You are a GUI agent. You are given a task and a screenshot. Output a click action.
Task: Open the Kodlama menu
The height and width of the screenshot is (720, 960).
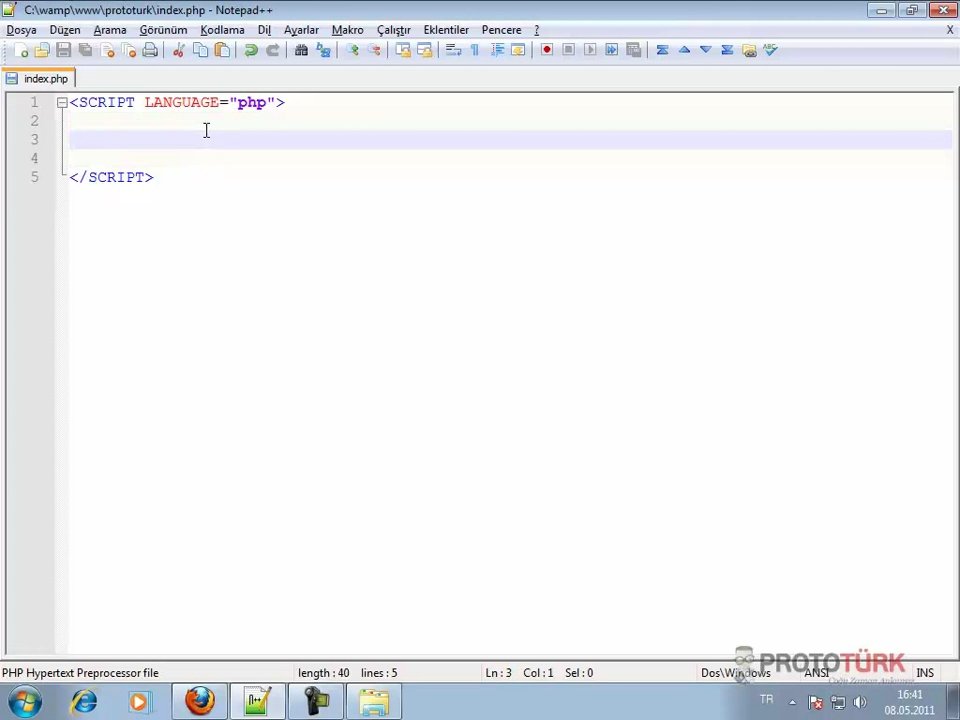coord(222,30)
